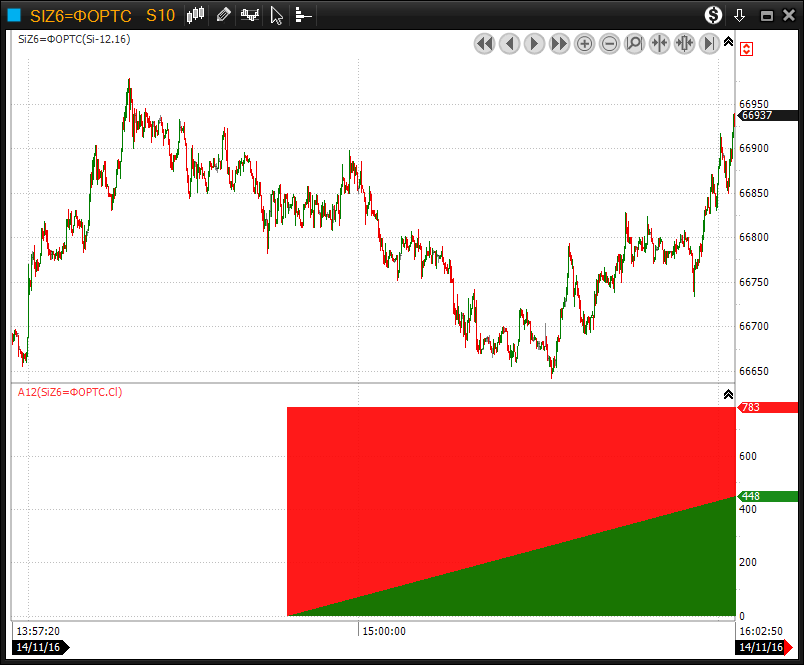Image resolution: width=804 pixels, height=665 pixels.
Task: Zoom out with the minus button
Action: 609,43
